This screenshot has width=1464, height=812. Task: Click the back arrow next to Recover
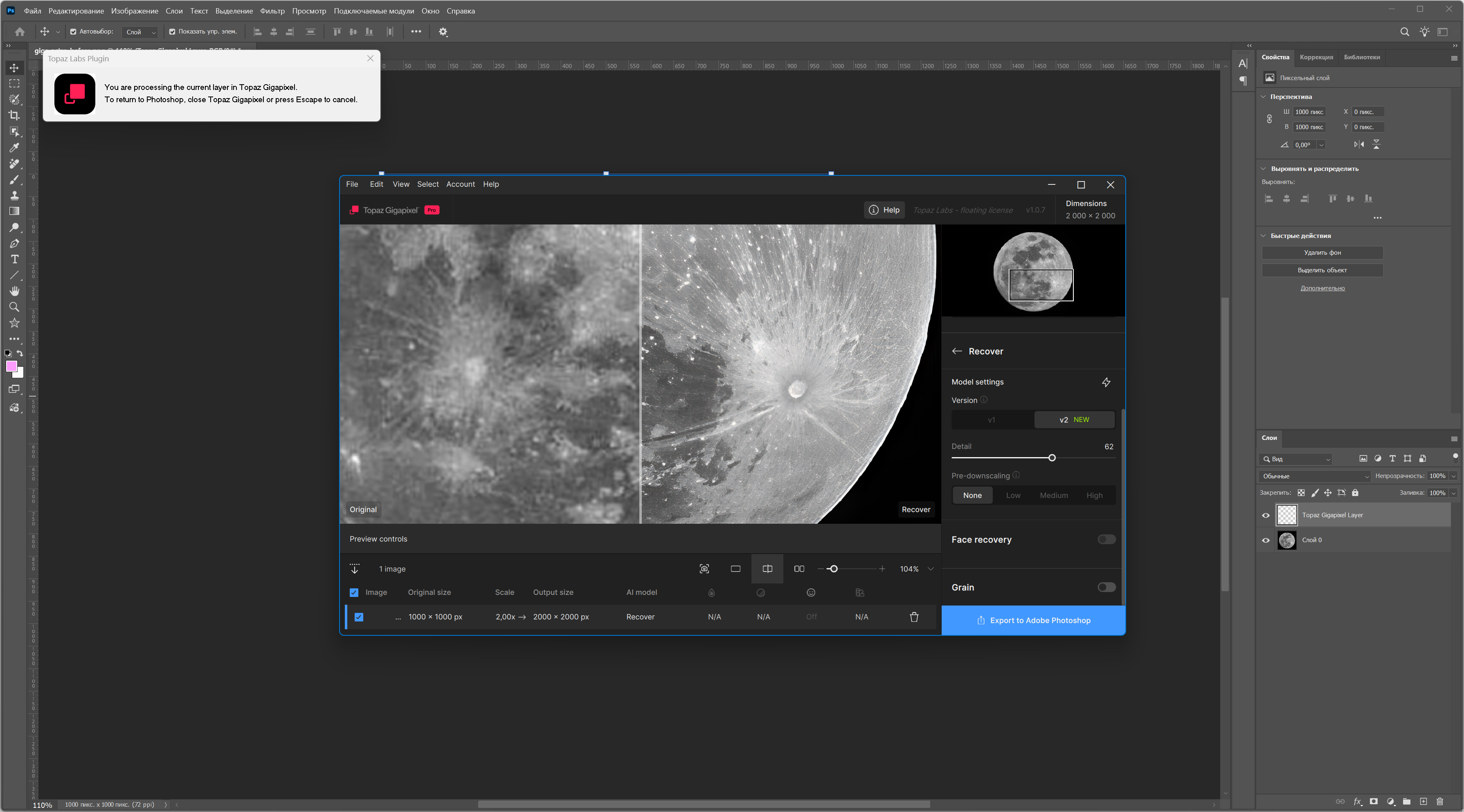[957, 351]
